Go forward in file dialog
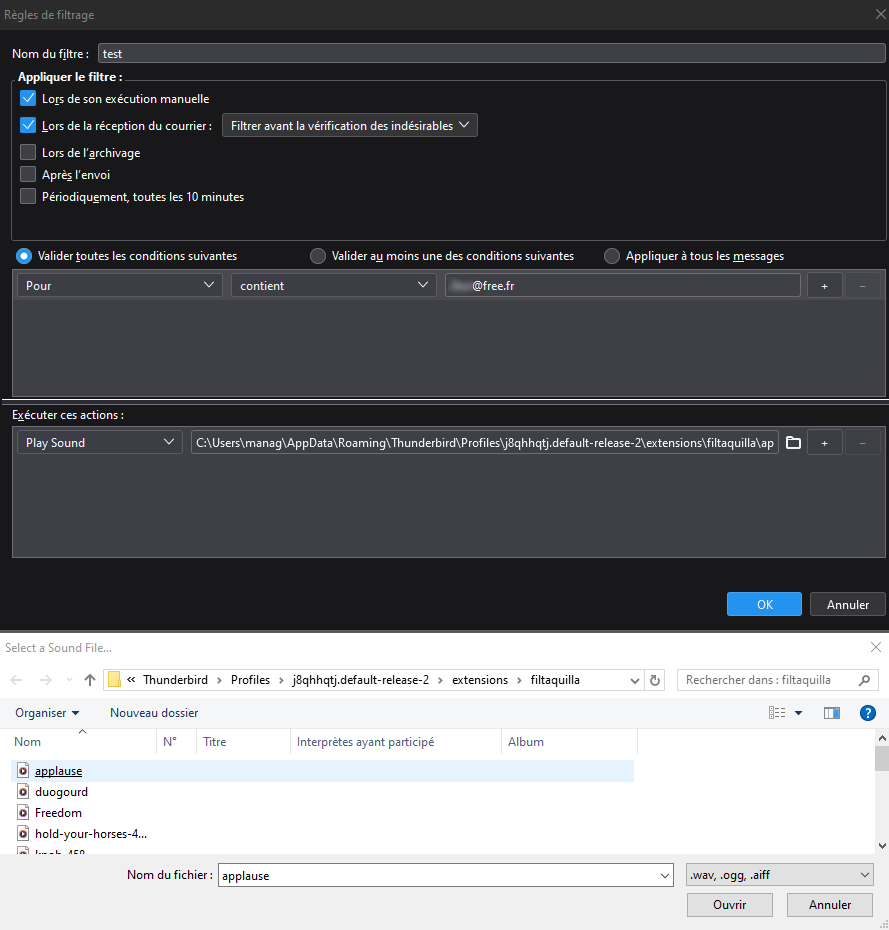Screen dimensions: 889x930 tap(46, 680)
